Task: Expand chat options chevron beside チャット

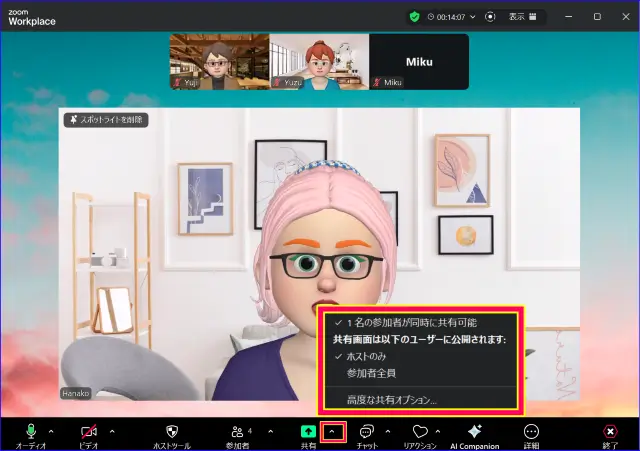Action: [388, 431]
